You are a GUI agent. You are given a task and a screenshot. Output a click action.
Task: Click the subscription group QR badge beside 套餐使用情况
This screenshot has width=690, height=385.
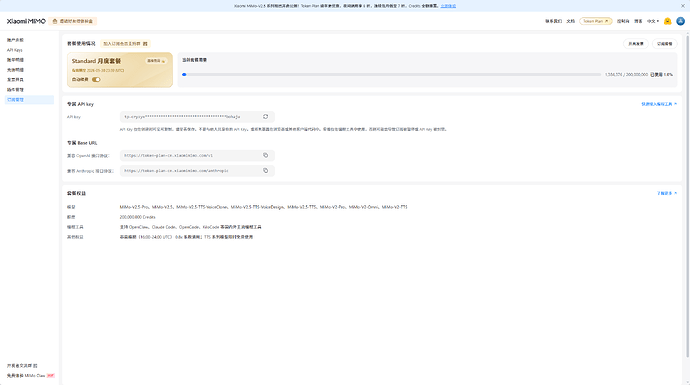[x=125, y=44]
